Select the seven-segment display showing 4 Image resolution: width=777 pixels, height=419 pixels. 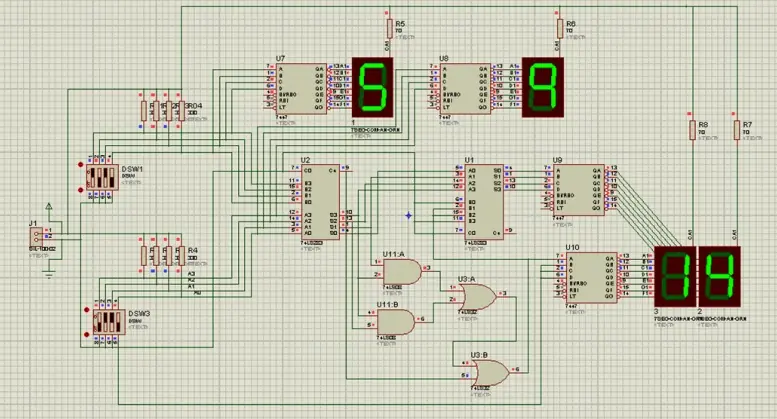pos(720,276)
